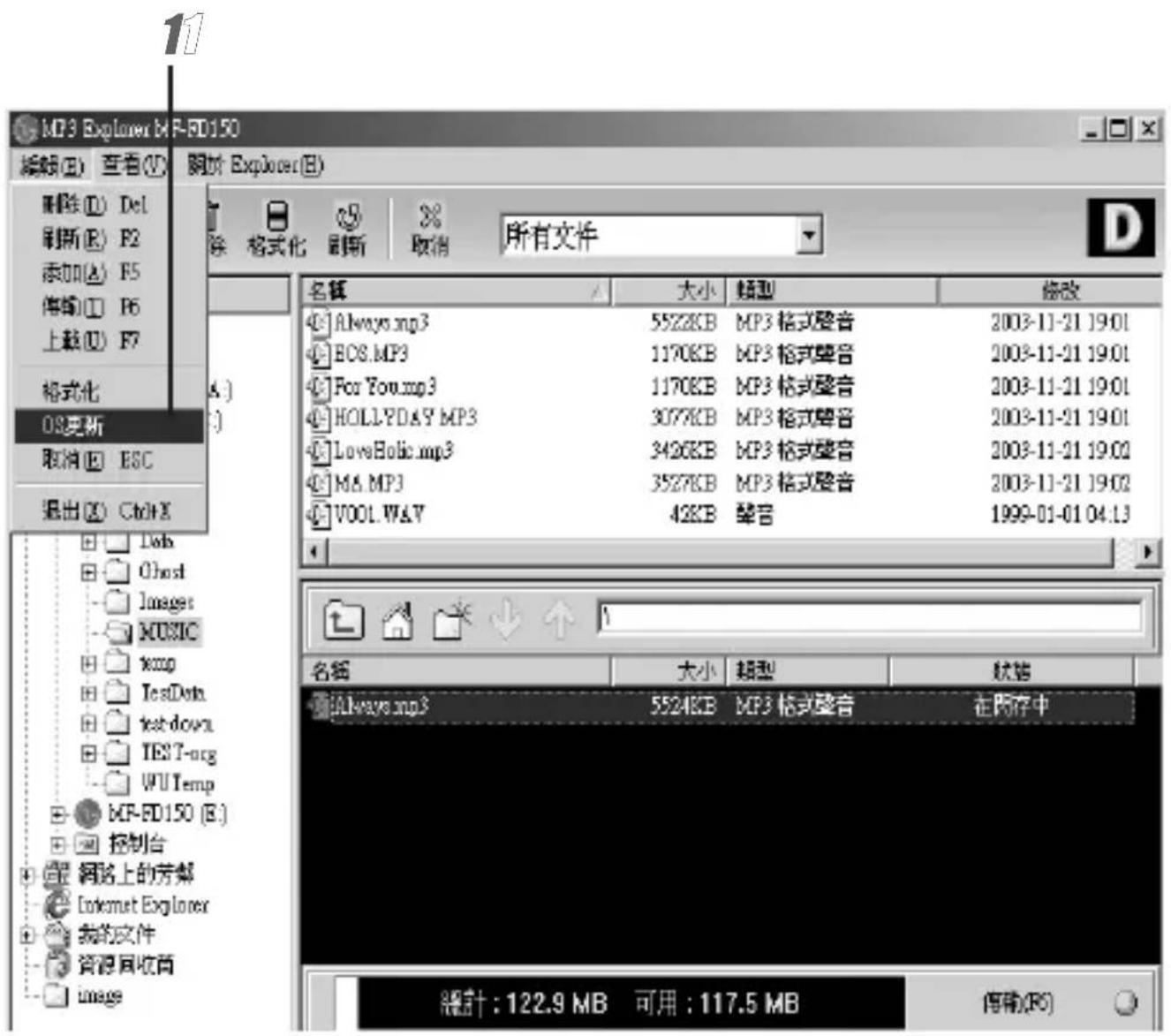Choose 添加(A) F5 menu entry
Screen dimensions: 1171x1036
click(110, 272)
